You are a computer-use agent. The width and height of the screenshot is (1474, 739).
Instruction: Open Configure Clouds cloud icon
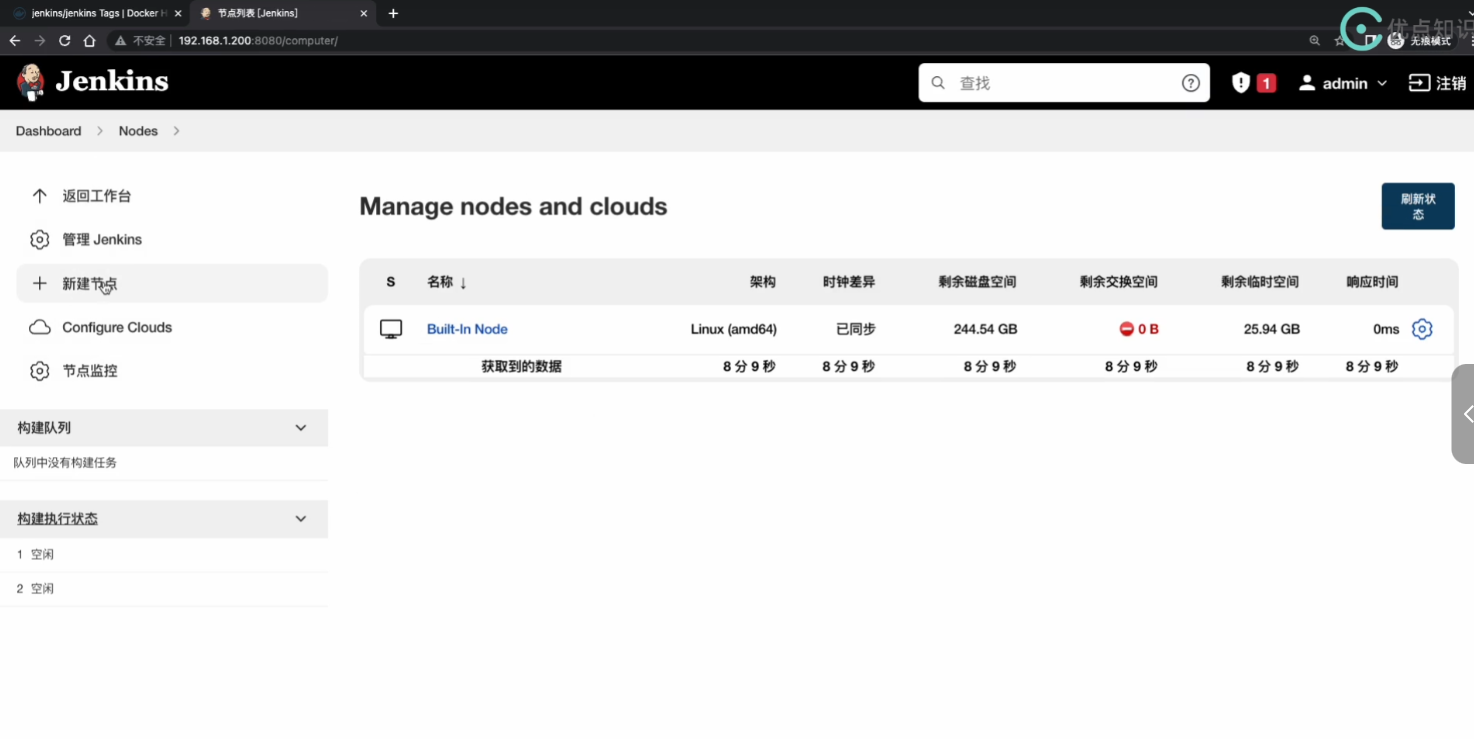39,327
